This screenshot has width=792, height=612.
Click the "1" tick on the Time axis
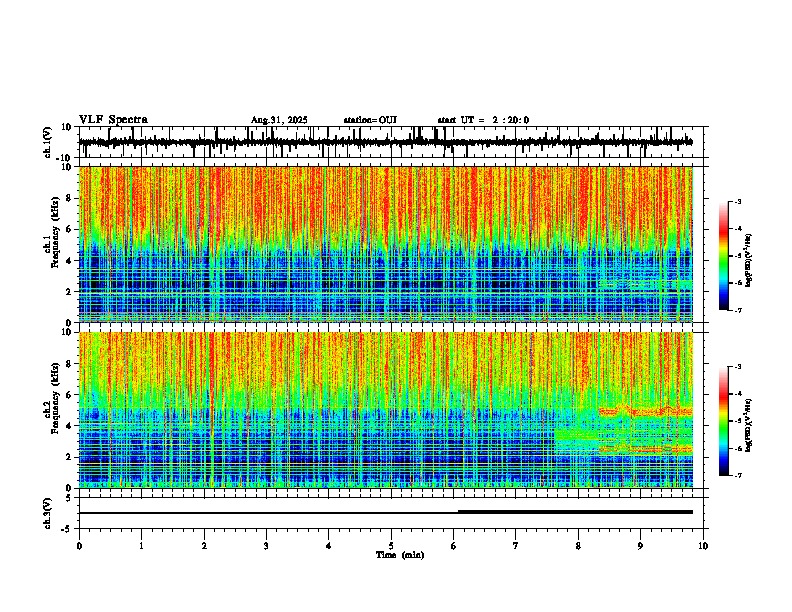(141, 546)
